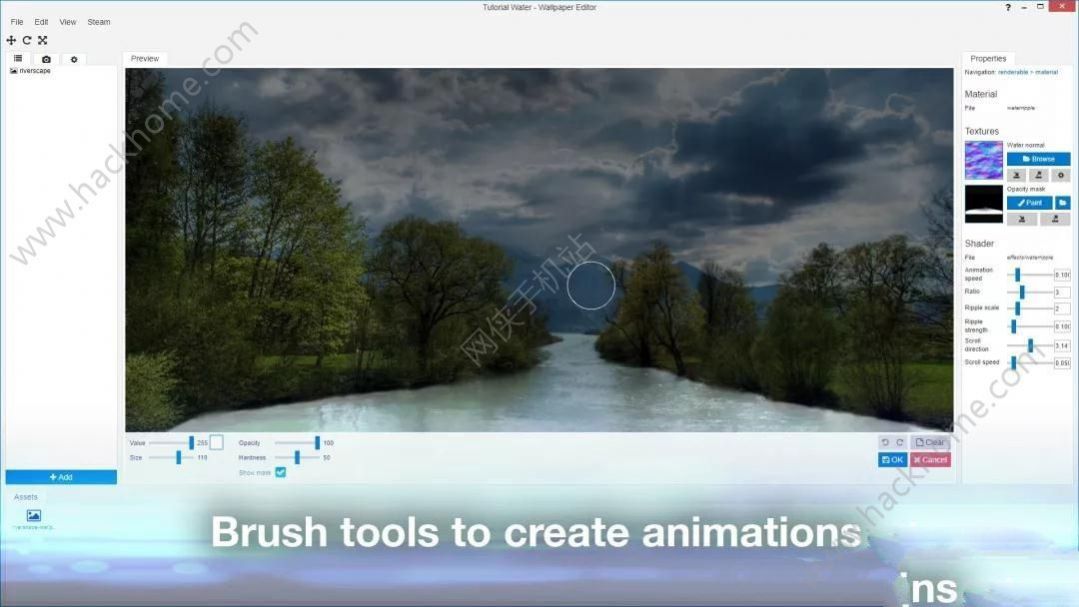Select the Scale tool icon

42,40
